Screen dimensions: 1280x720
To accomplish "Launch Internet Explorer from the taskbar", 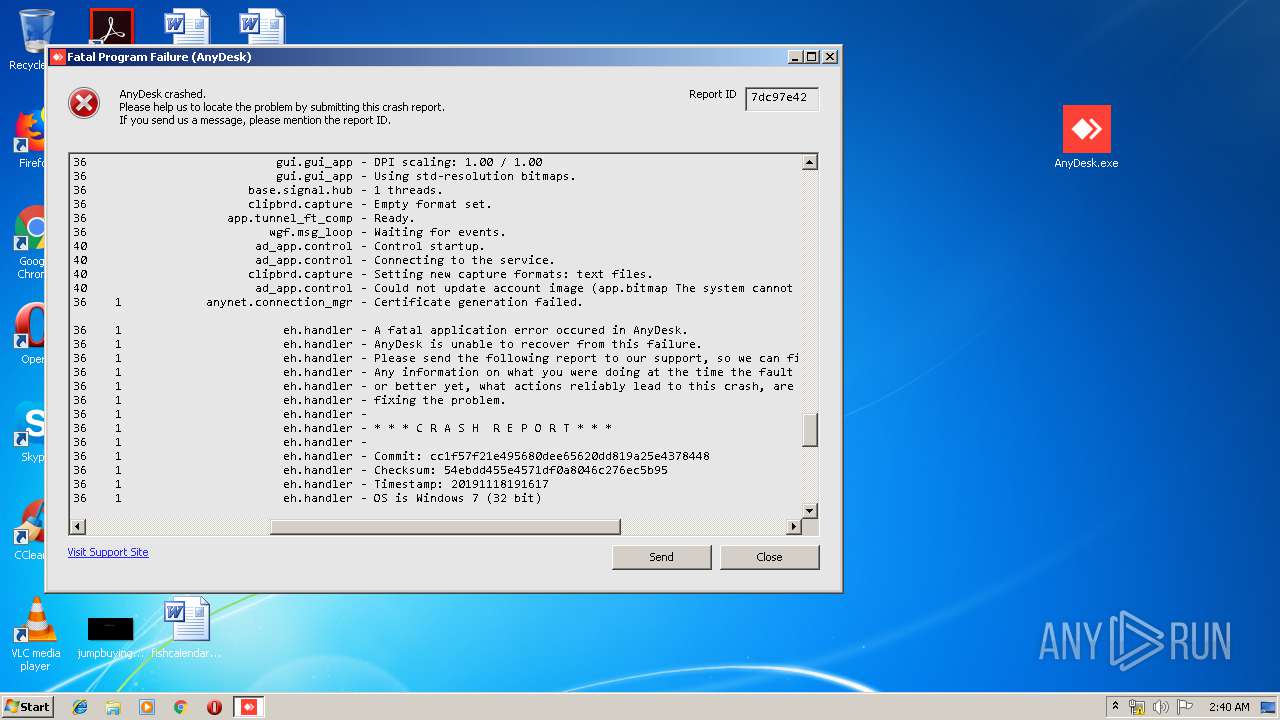I will click(x=80, y=707).
